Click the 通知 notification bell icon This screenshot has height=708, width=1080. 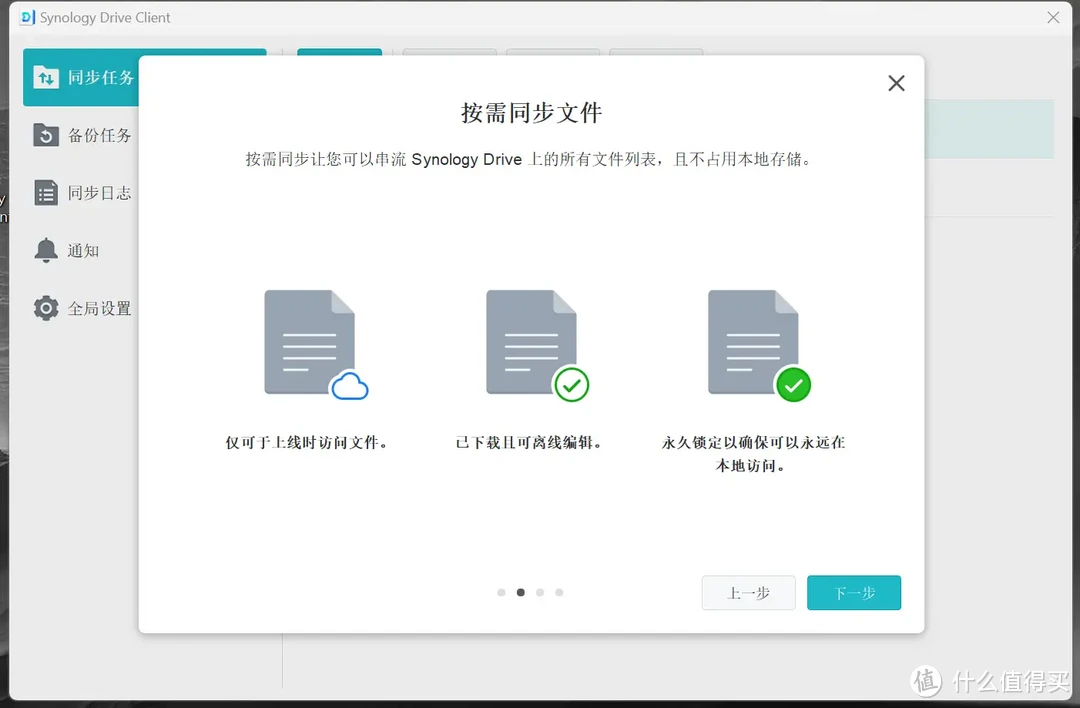pyautogui.click(x=45, y=250)
